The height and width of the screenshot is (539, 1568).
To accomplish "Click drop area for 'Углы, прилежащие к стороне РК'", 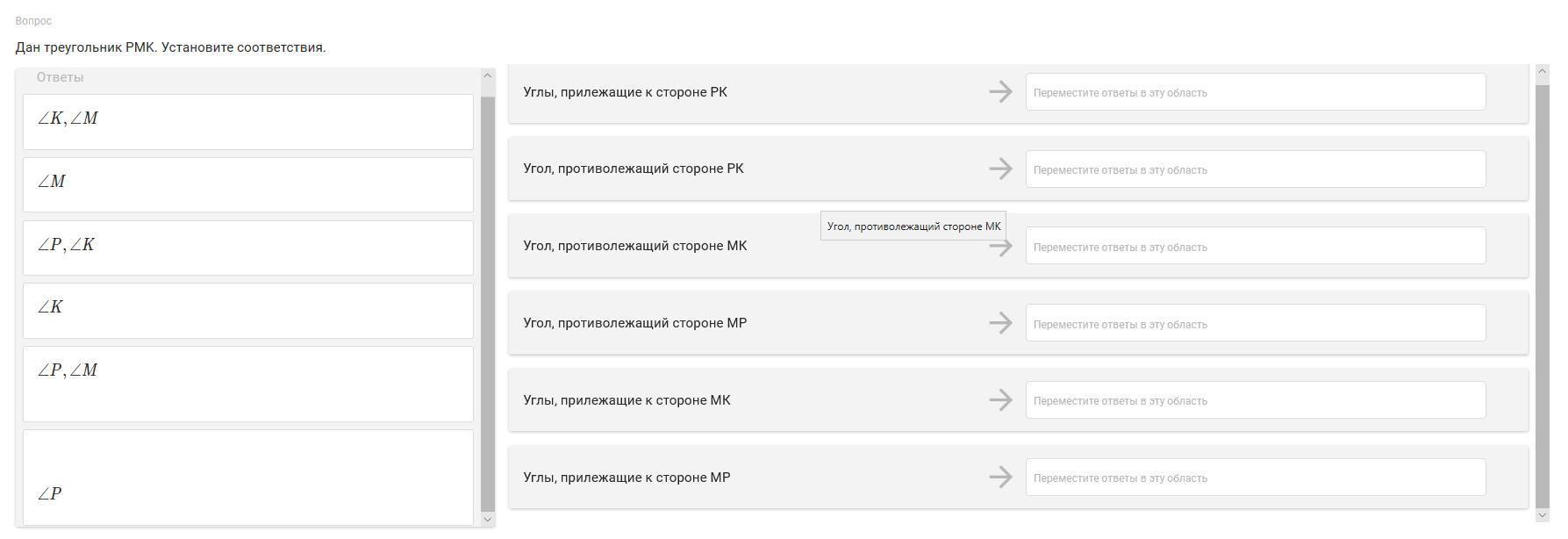I will pyautogui.click(x=1255, y=92).
